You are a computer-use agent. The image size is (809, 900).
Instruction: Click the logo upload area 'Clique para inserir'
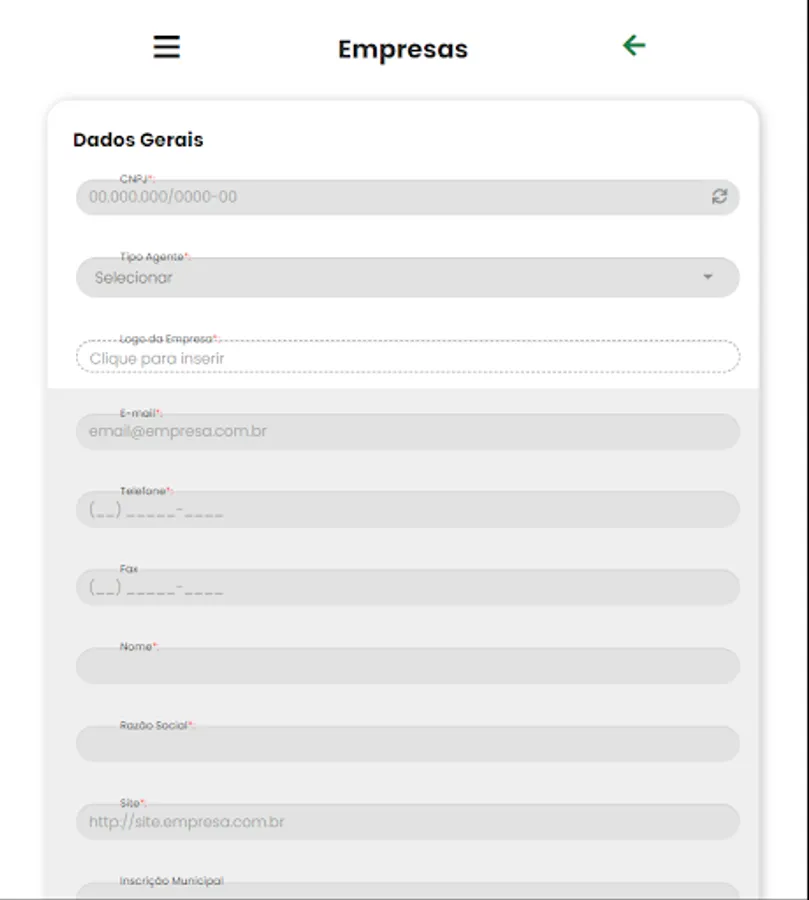[x=407, y=357]
